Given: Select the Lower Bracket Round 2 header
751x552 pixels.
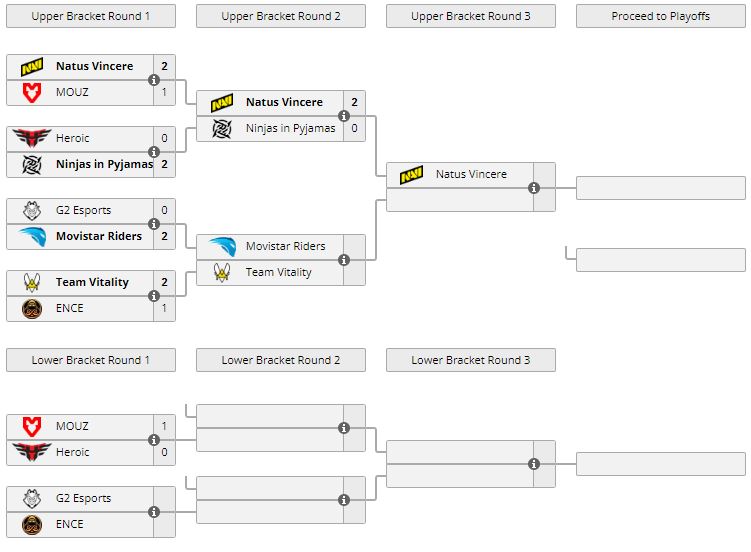Looking at the screenshot, I should point(281,361).
